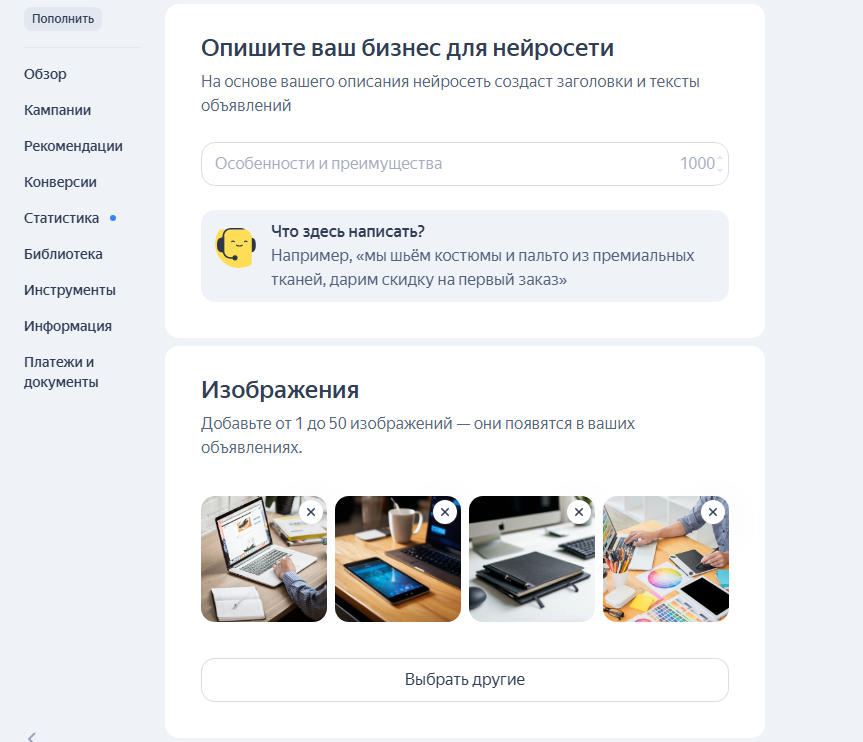The image size is (863, 742).
Task: Open the Инструменты section
Action: point(66,289)
